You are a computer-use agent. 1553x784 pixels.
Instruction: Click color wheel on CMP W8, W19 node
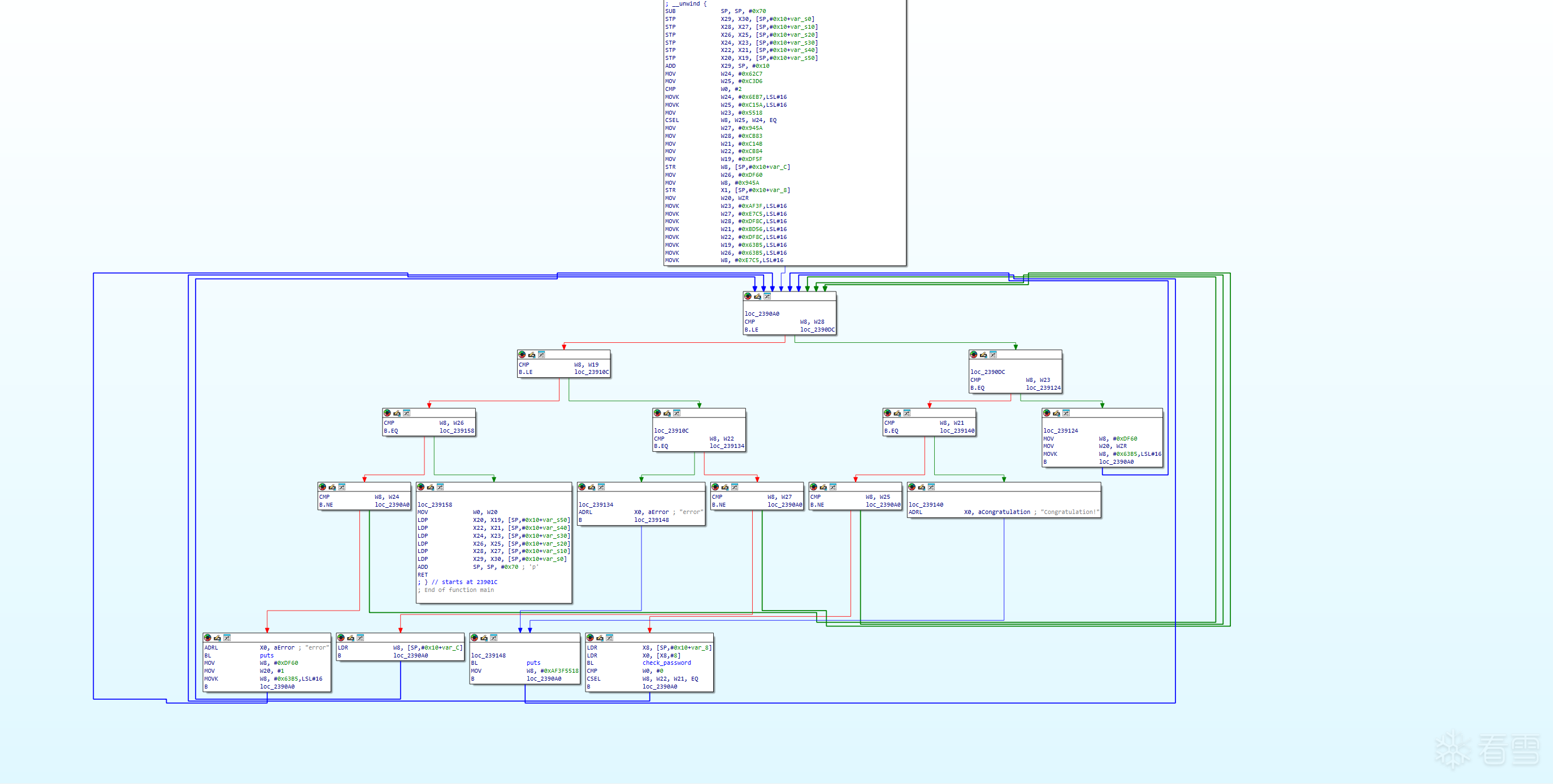click(x=522, y=355)
